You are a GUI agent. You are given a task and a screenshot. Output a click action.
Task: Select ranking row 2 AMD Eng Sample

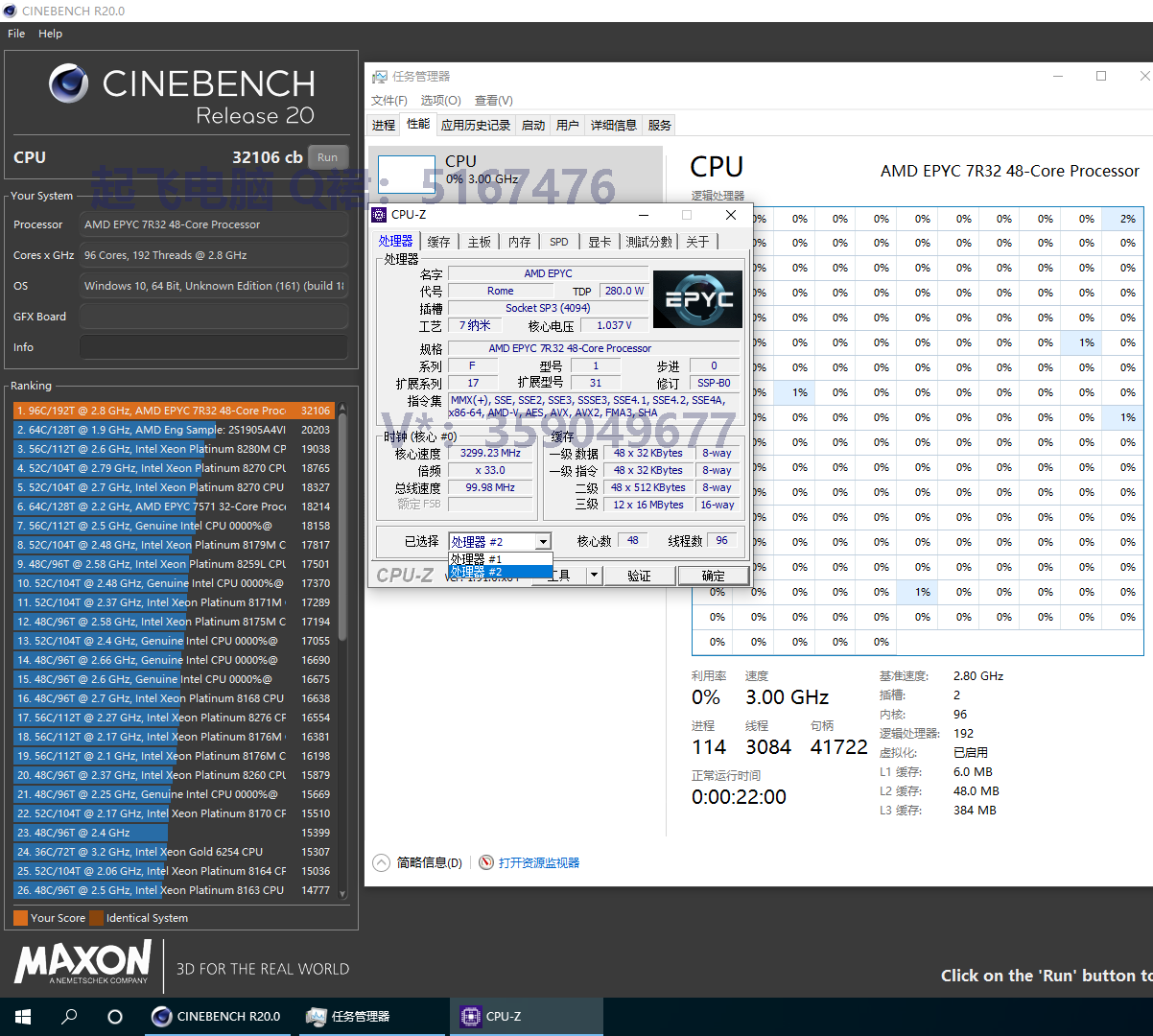tap(174, 430)
